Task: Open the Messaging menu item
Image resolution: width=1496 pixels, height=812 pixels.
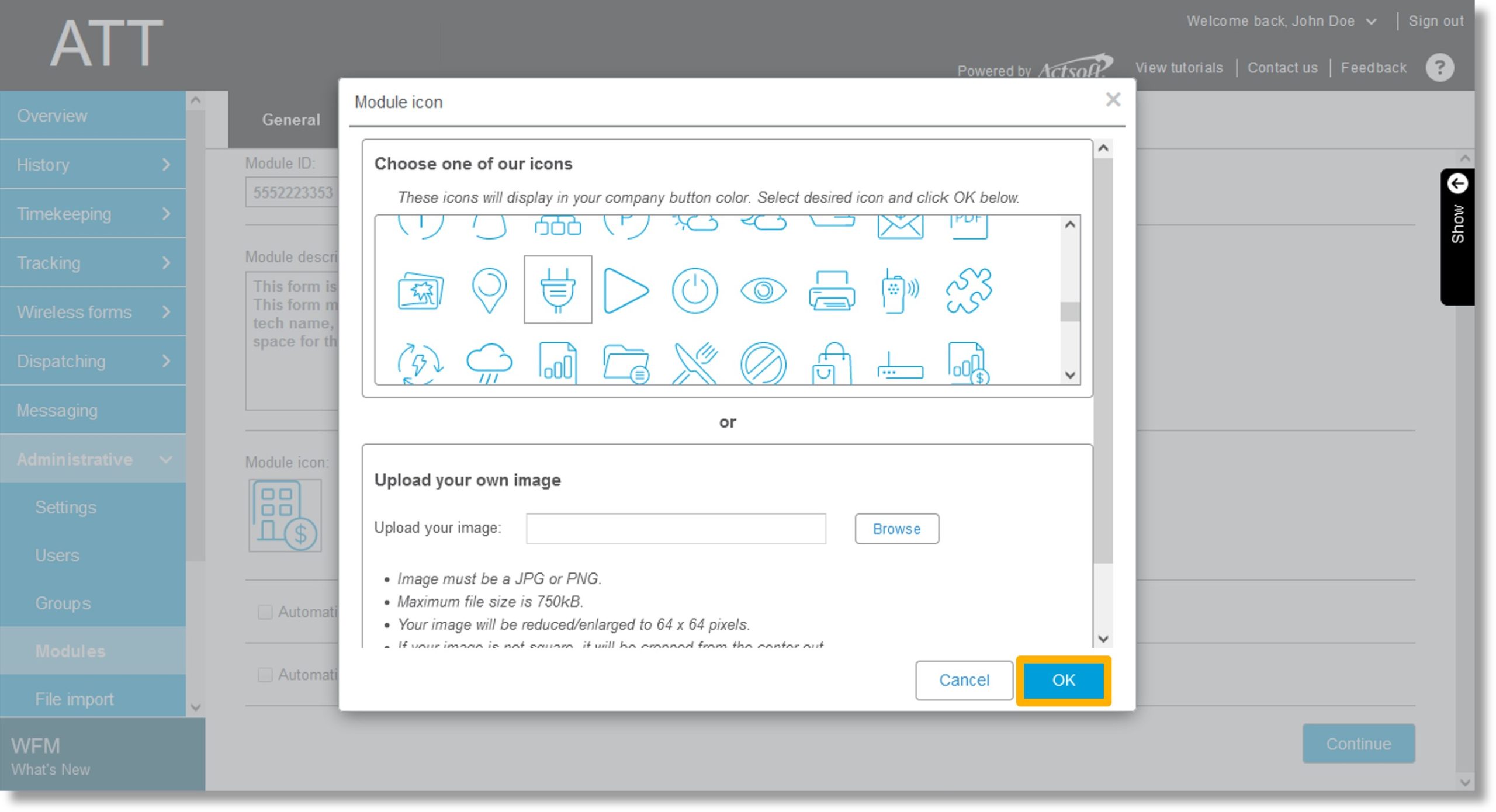Action: tap(93, 410)
